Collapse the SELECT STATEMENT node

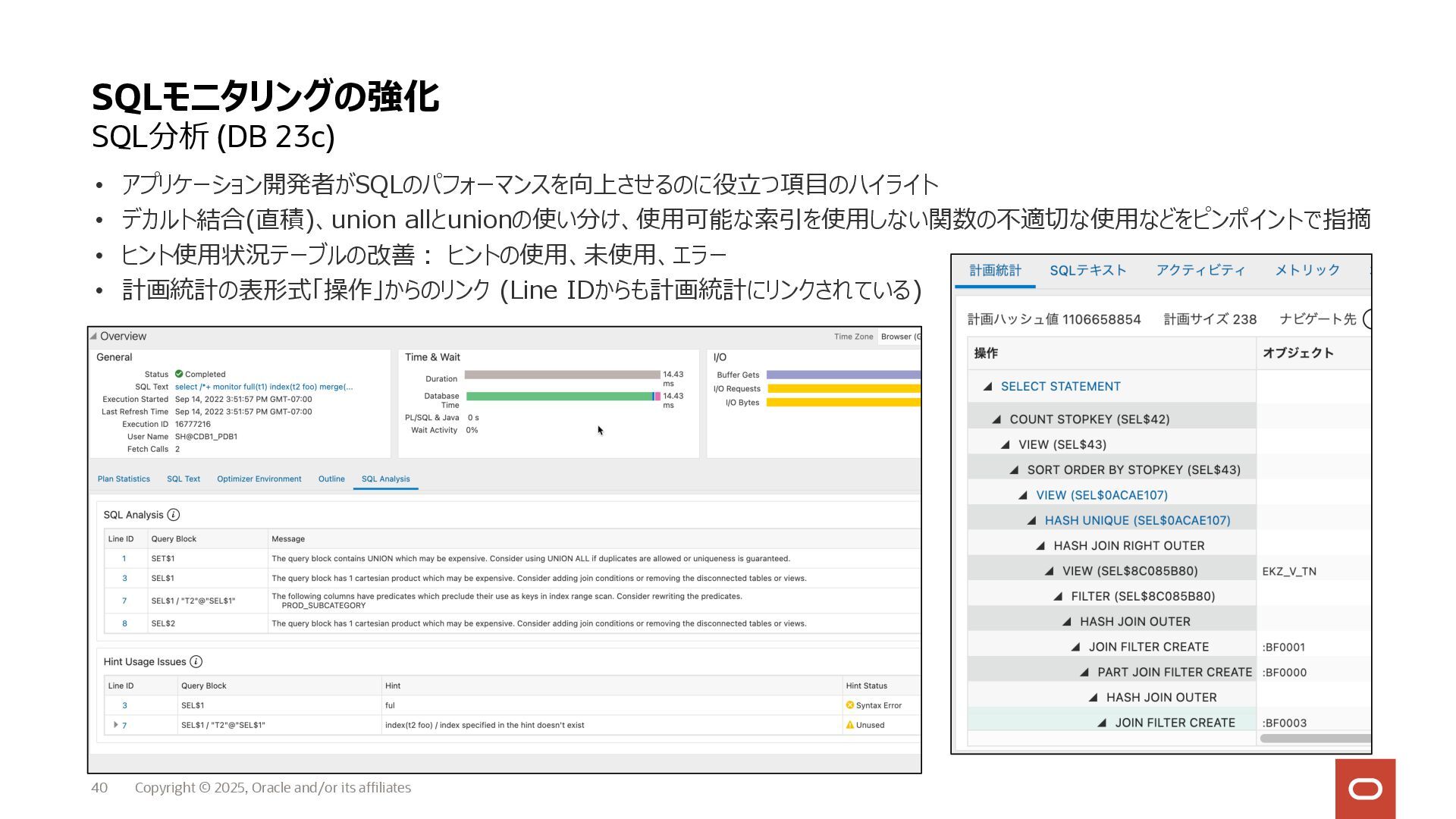[x=987, y=387]
